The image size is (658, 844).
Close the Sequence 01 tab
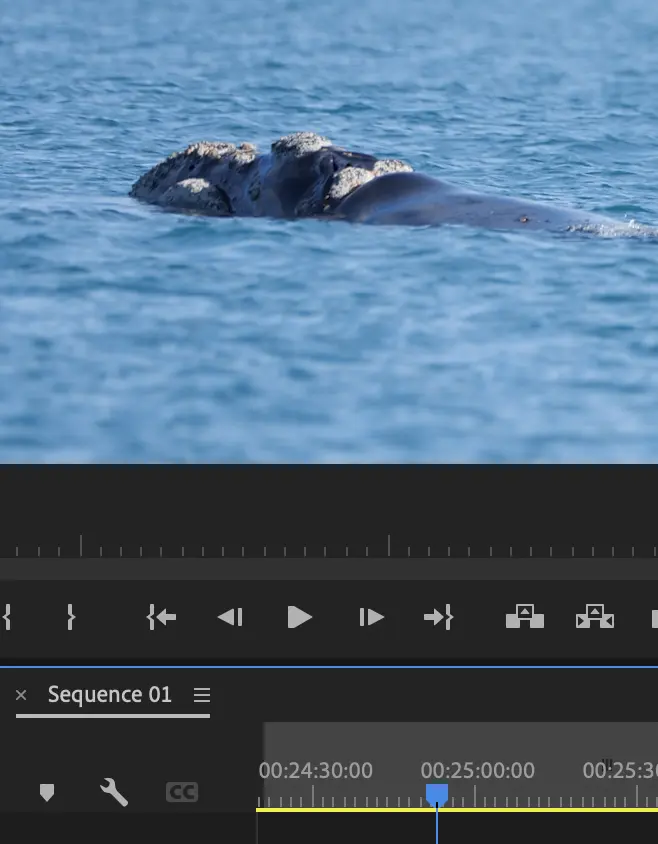tap(21, 695)
